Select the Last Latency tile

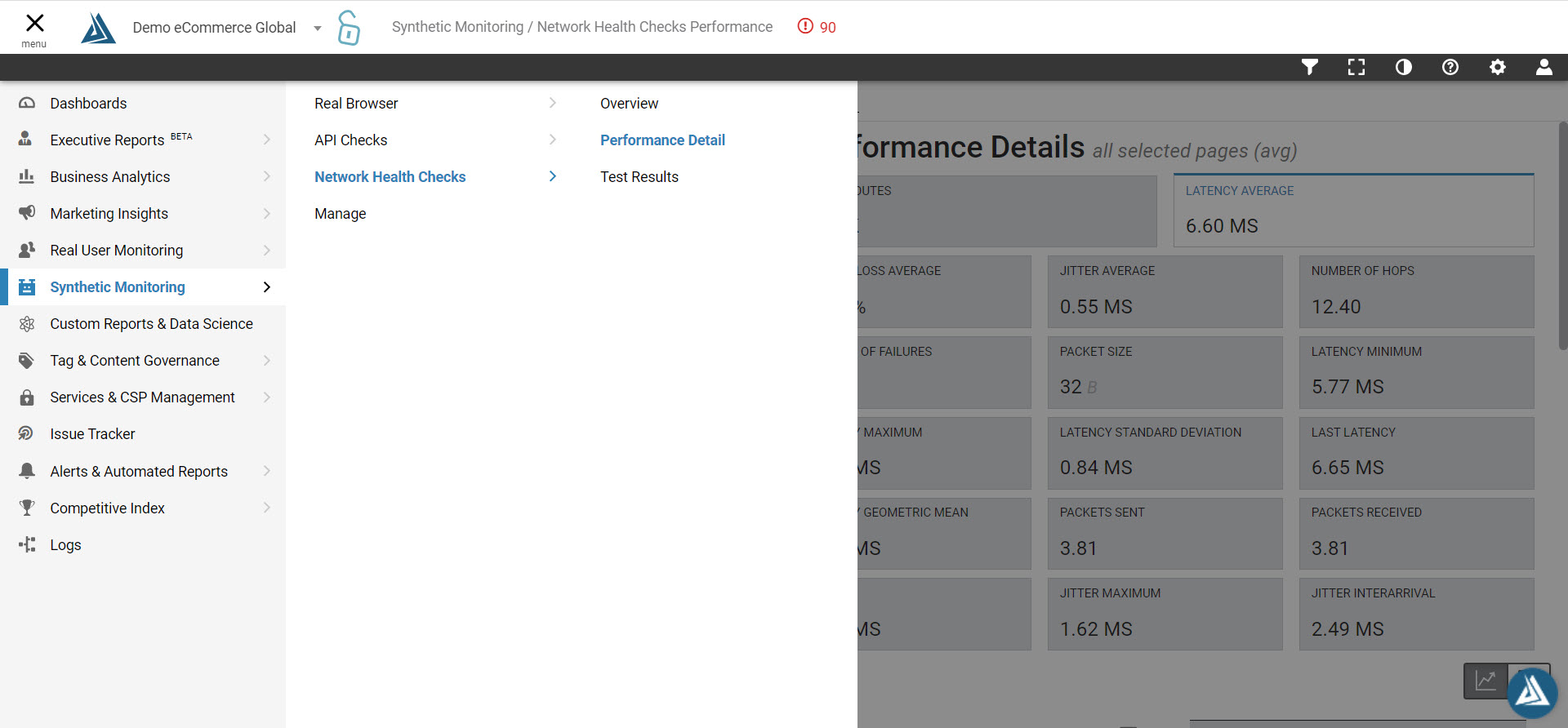(x=1417, y=453)
